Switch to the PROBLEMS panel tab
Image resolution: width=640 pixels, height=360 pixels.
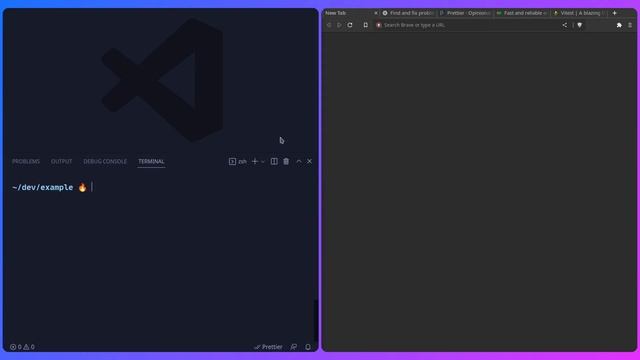pos(26,162)
